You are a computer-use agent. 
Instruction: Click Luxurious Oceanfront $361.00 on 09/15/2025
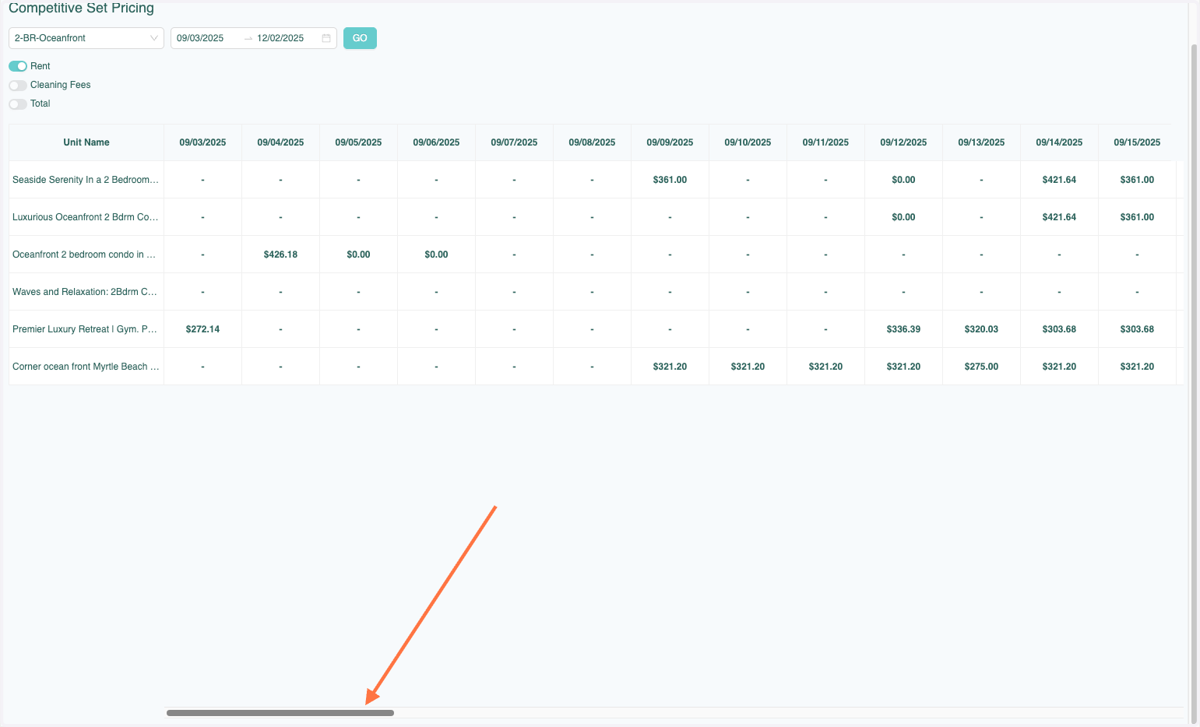point(1138,217)
